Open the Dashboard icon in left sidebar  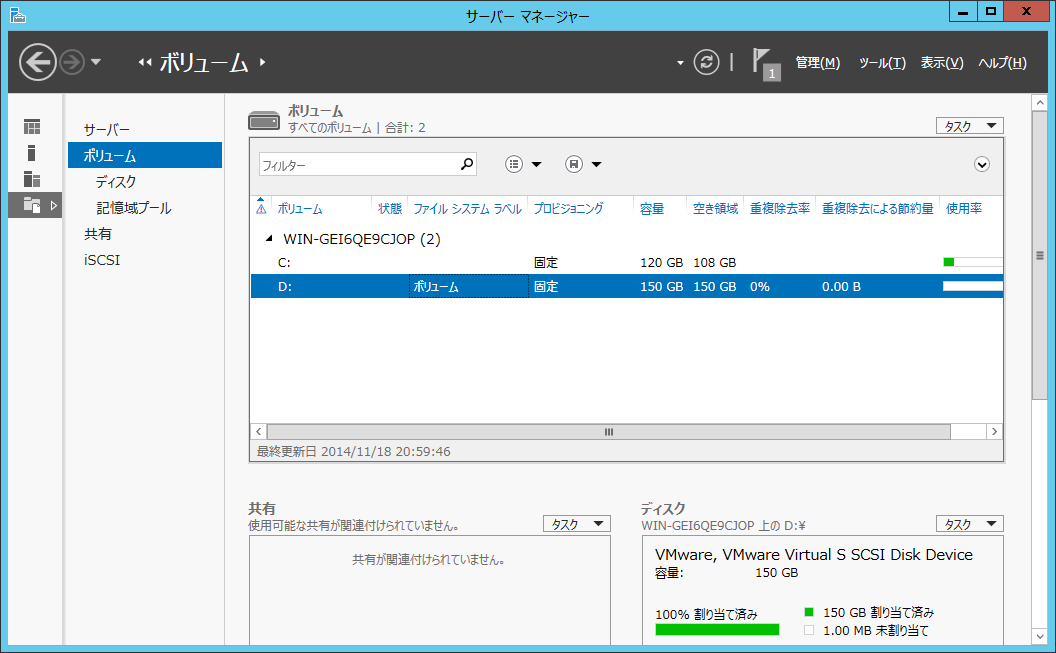click(x=33, y=127)
